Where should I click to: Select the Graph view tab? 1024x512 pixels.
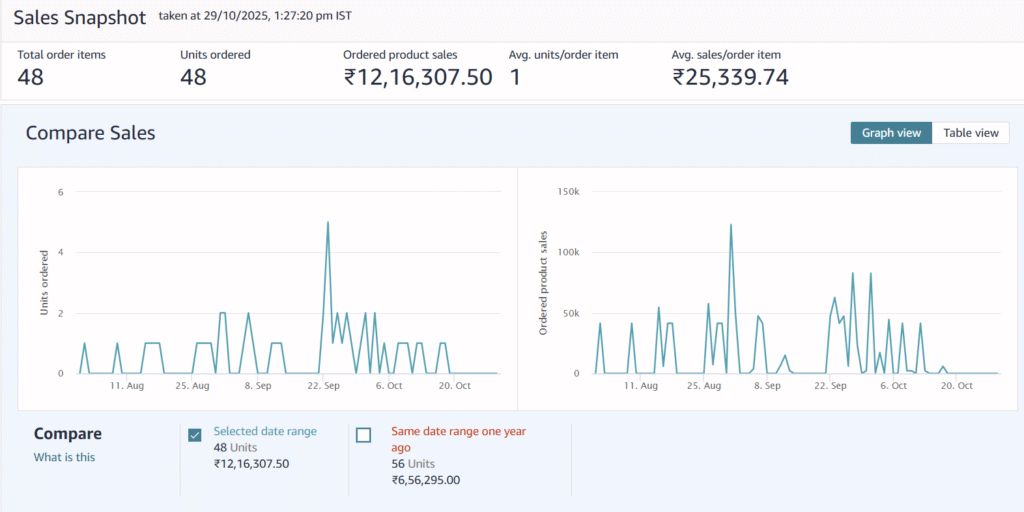[891, 133]
